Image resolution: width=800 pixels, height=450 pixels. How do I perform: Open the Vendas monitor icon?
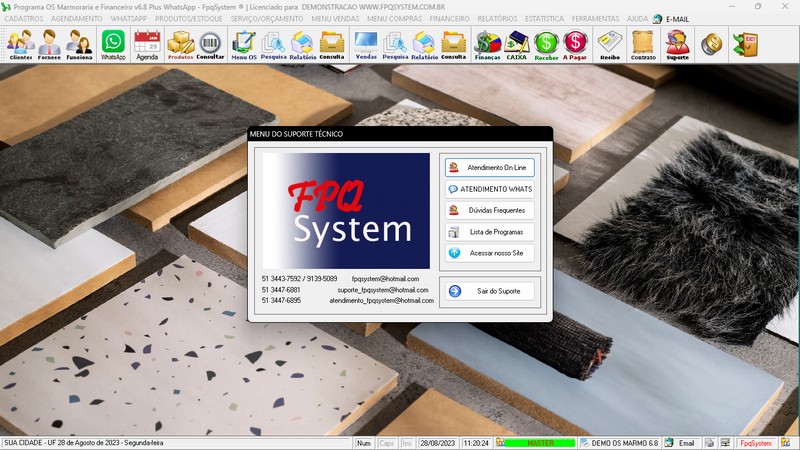click(366, 45)
